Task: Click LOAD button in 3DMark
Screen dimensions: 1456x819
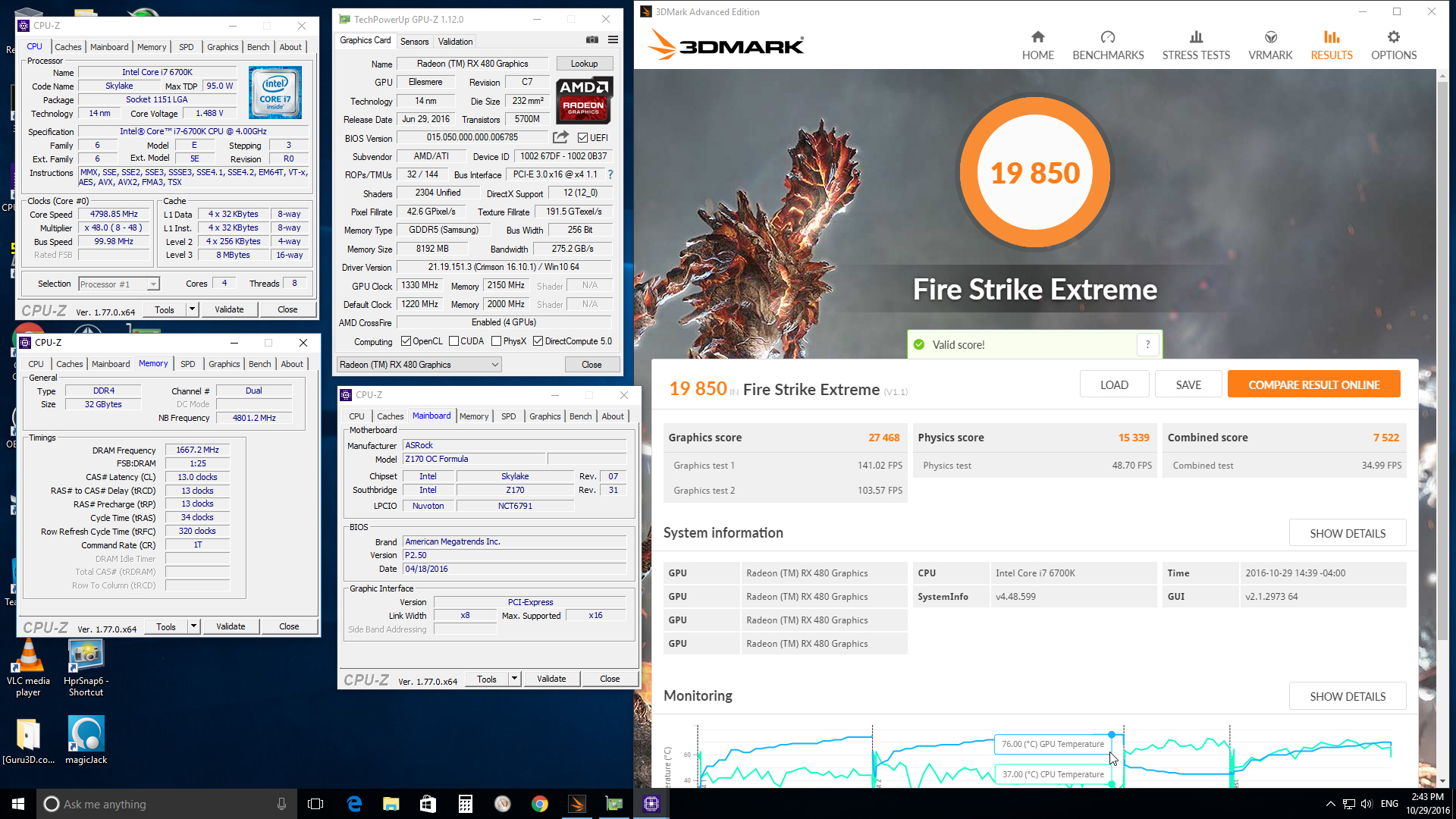Action: [x=1114, y=384]
